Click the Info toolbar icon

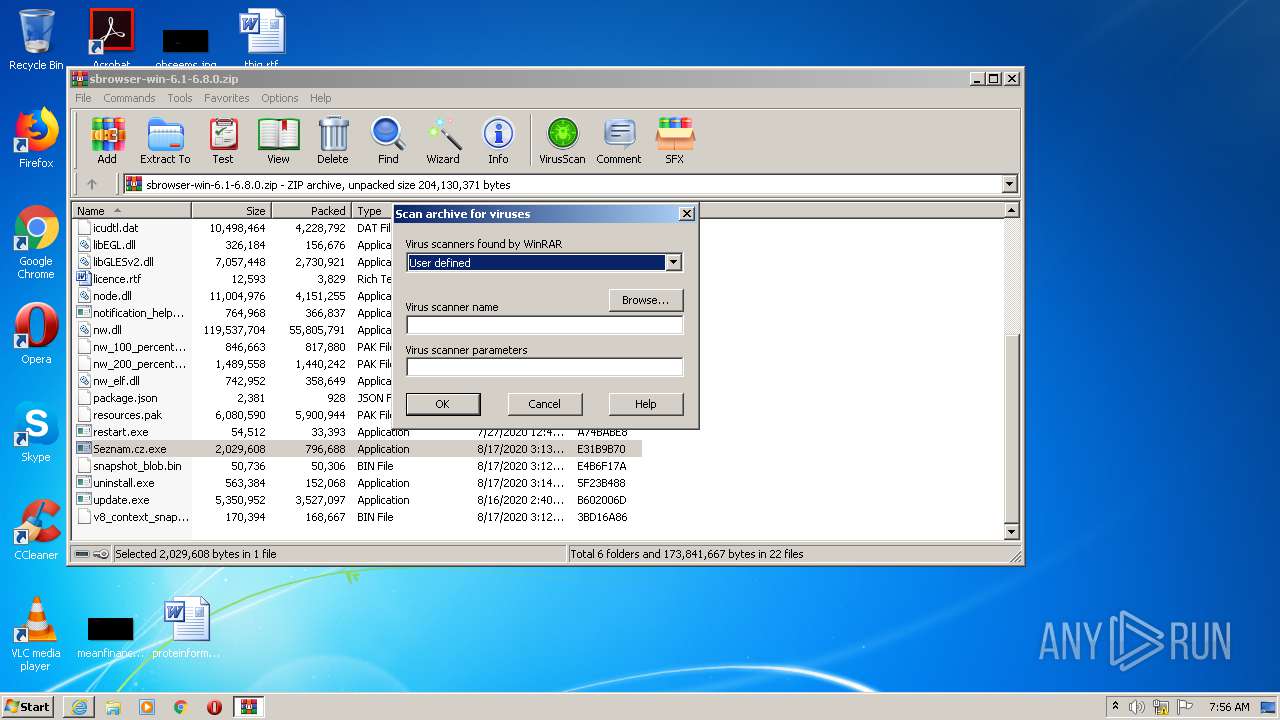[498, 141]
